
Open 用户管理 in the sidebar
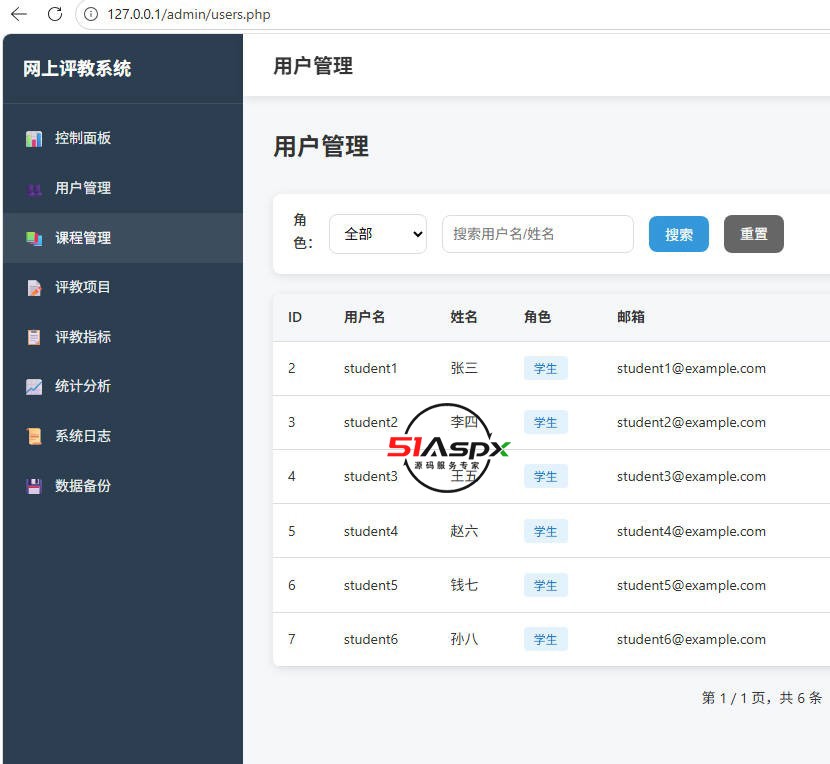(123, 188)
